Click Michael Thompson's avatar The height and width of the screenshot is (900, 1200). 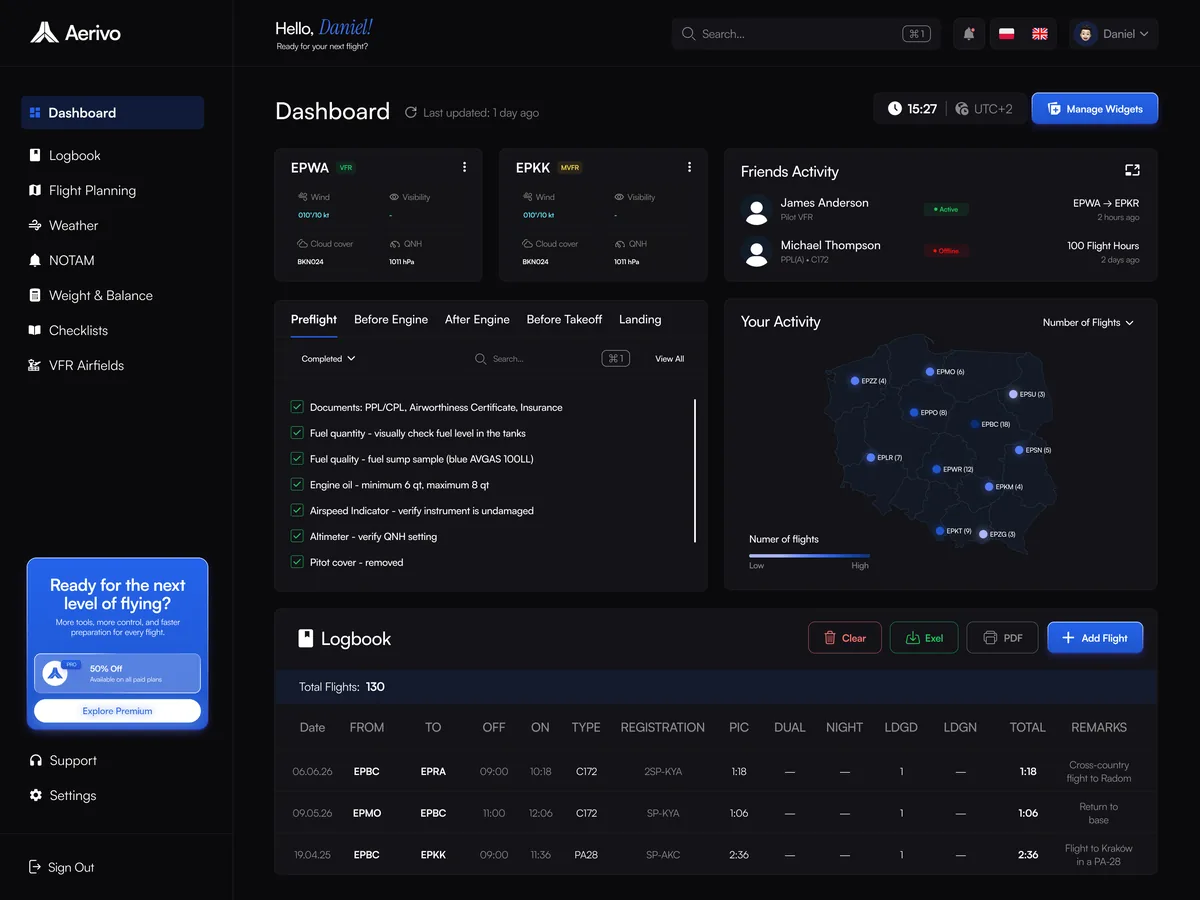click(756, 251)
